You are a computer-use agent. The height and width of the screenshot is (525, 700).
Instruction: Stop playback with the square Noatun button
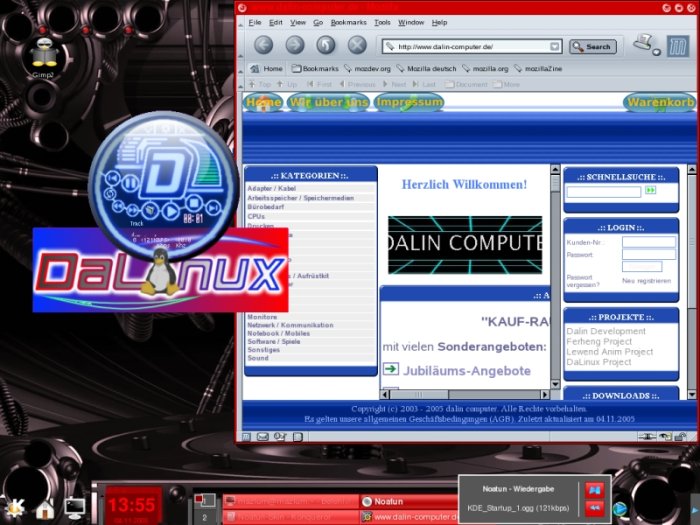(x=193, y=203)
